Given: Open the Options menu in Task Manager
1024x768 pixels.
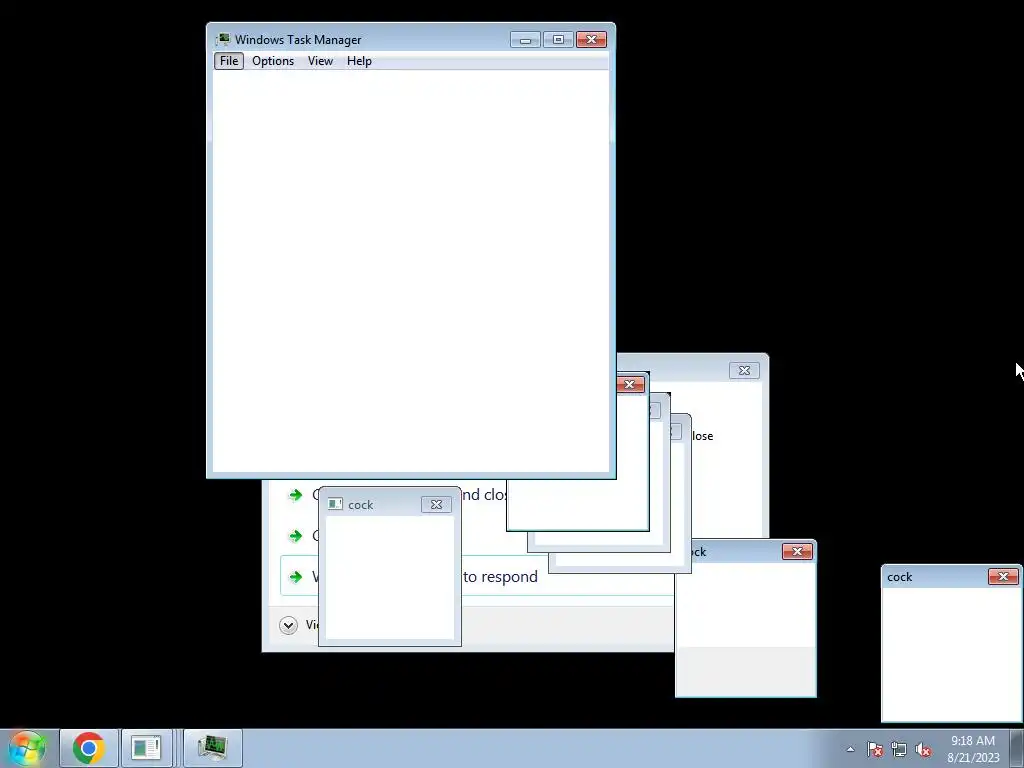Looking at the screenshot, I should click(273, 61).
